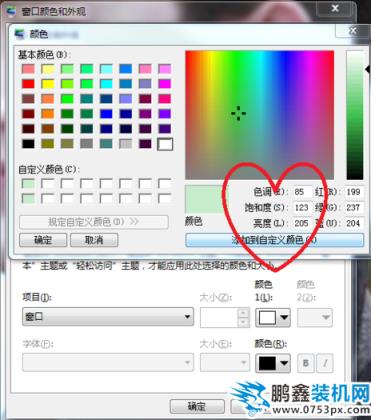Click the 添加到自定义颜色 button
371x420 pixels.
(274, 240)
